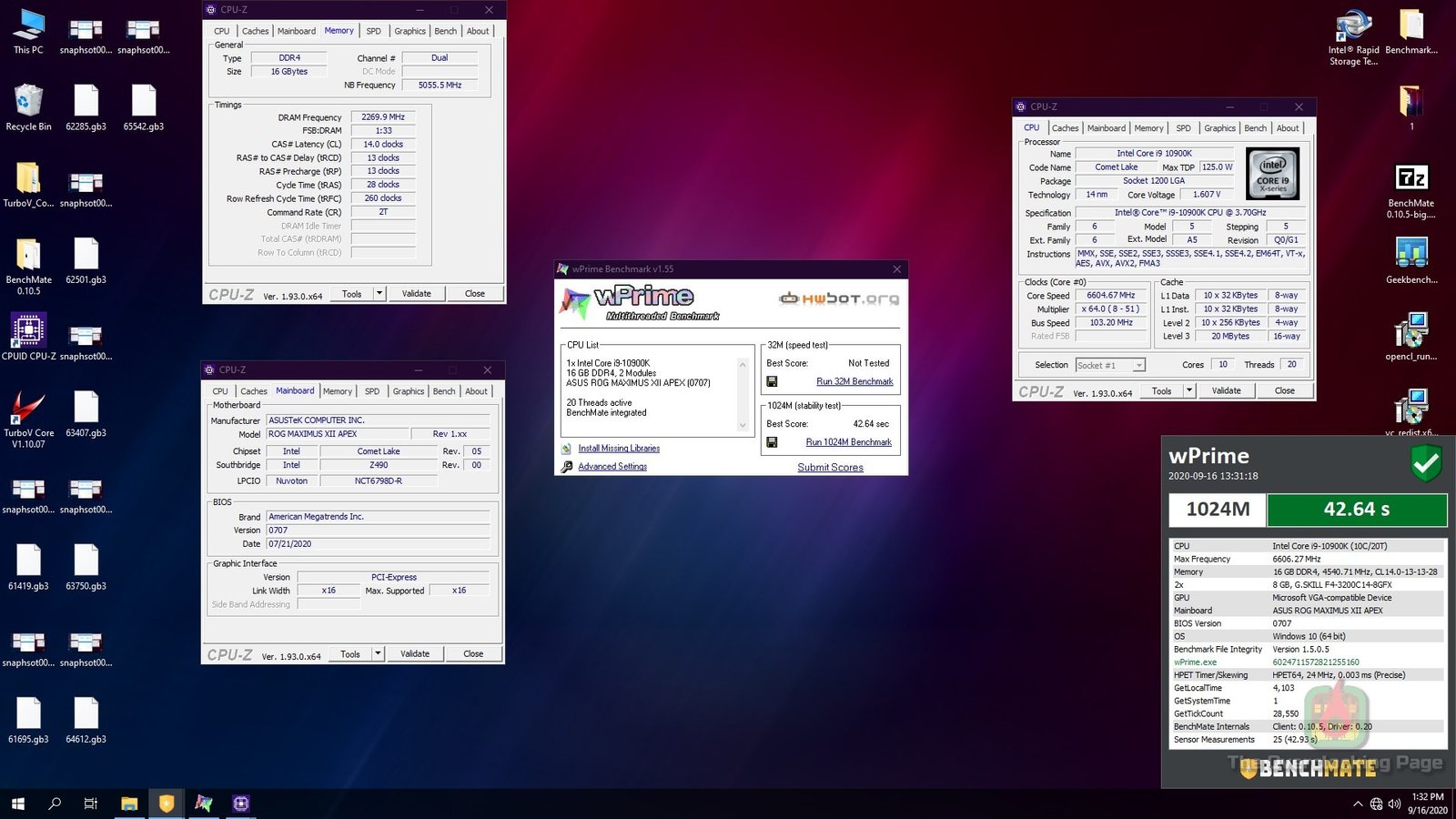Expand the Socket #1 selection dropdown
Viewport: 1456px width, 819px height.
[x=1140, y=365]
